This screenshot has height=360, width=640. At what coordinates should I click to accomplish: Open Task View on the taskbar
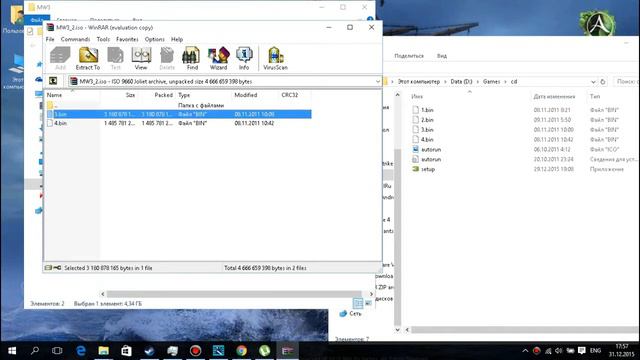pyautogui.click(x=57, y=351)
